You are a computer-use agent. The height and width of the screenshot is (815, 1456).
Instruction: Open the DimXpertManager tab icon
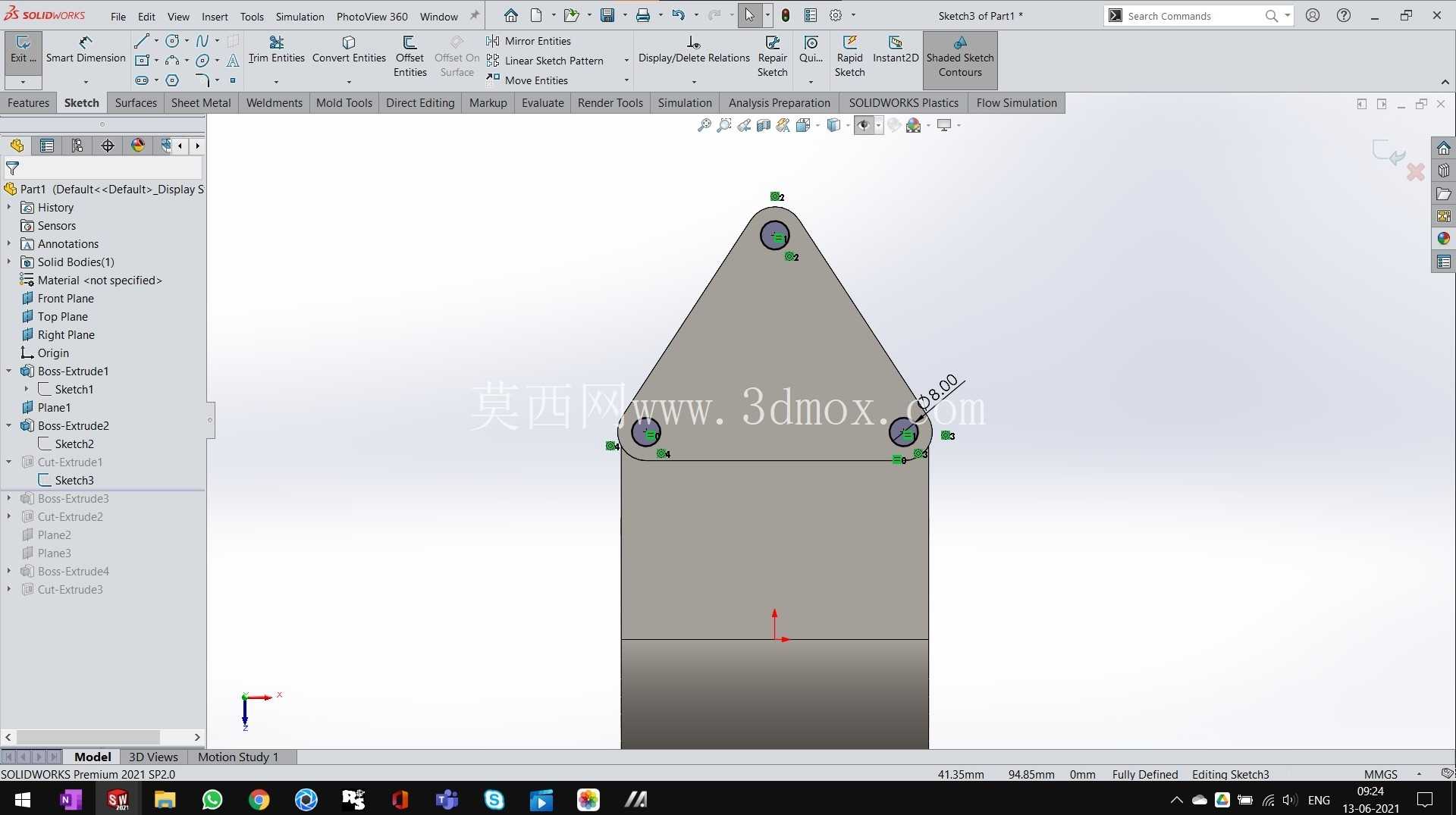click(x=108, y=146)
